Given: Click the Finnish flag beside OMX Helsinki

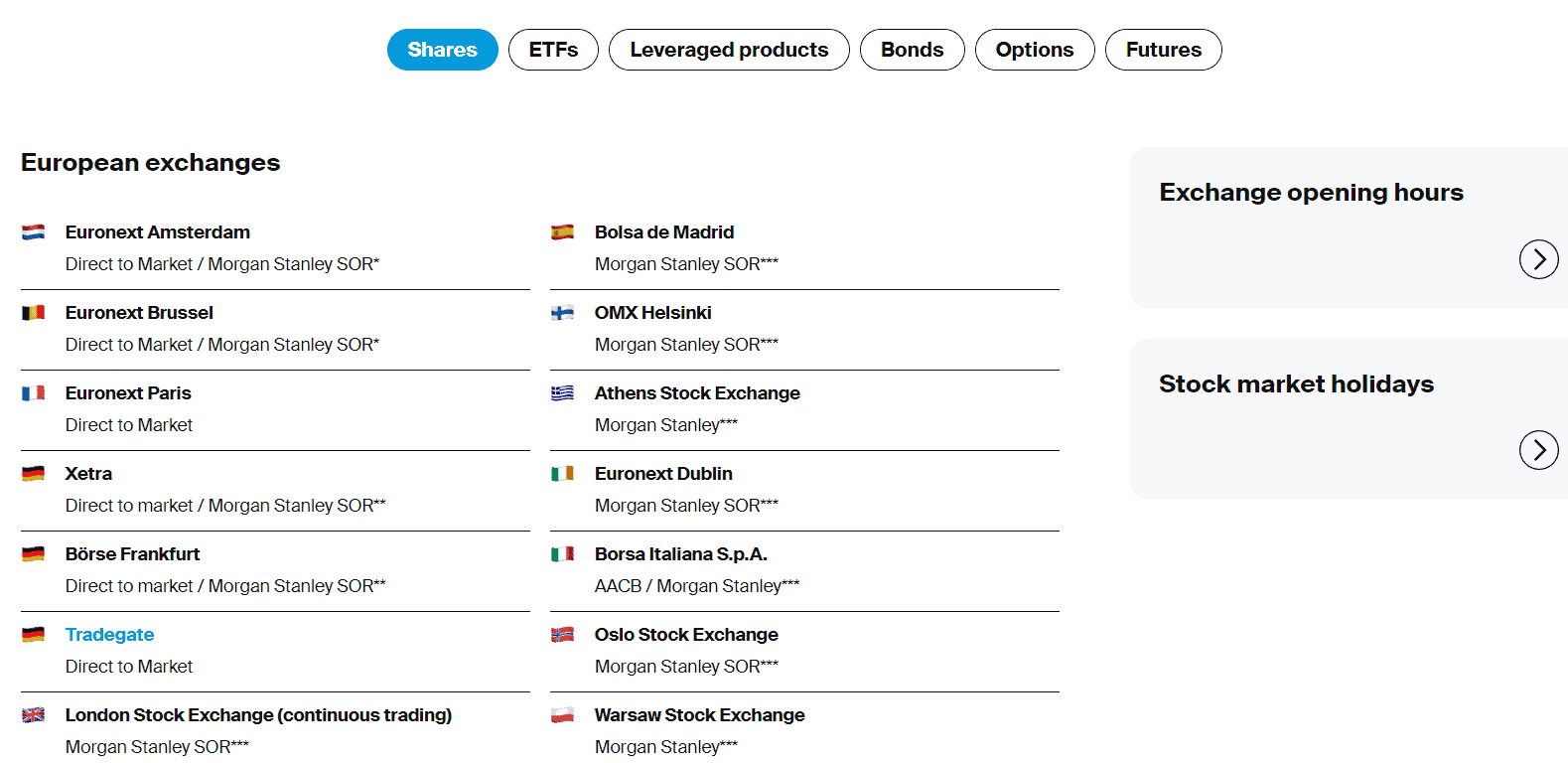Looking at the screenshot, I should 562,313.
